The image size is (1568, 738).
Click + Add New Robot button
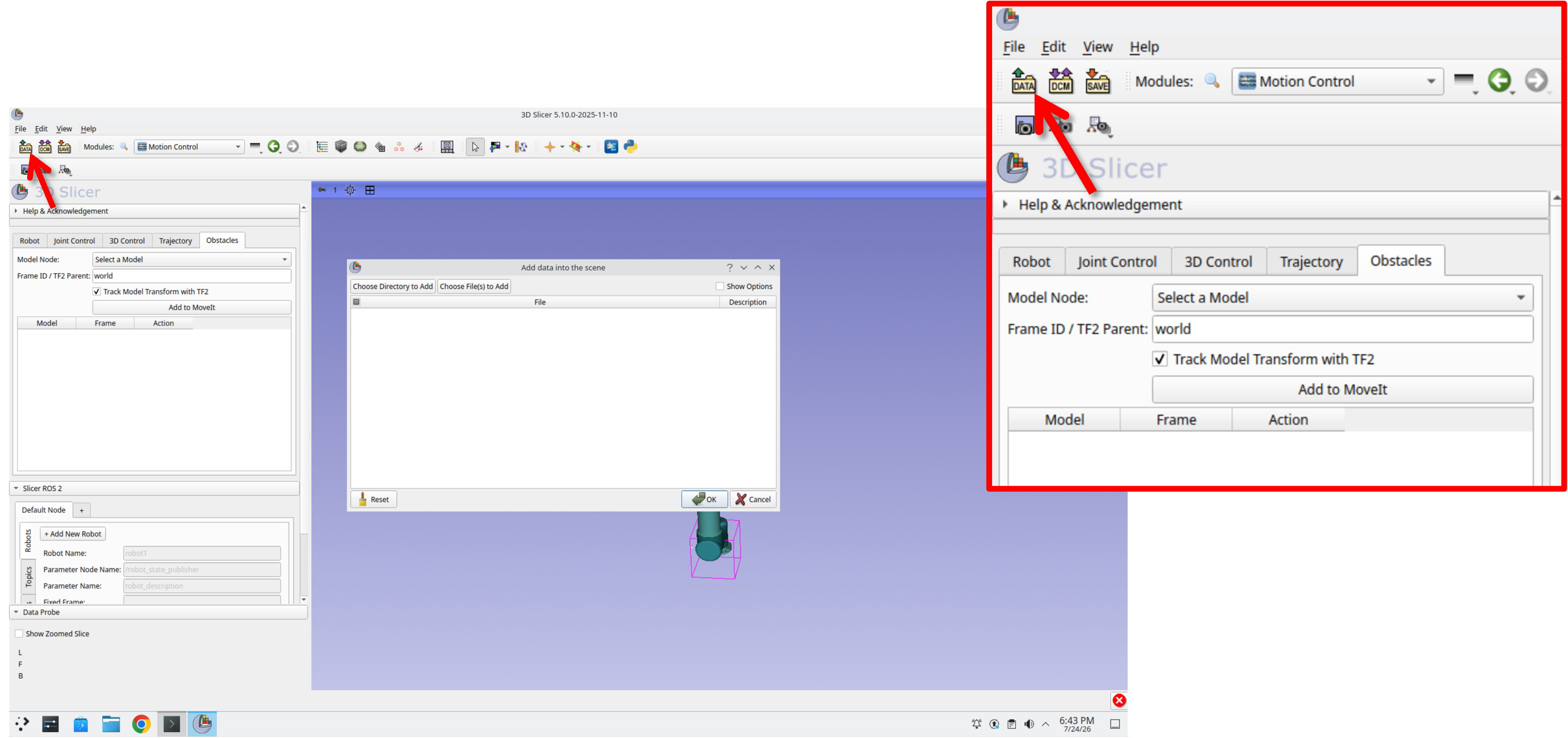click(x=73, y=534)
